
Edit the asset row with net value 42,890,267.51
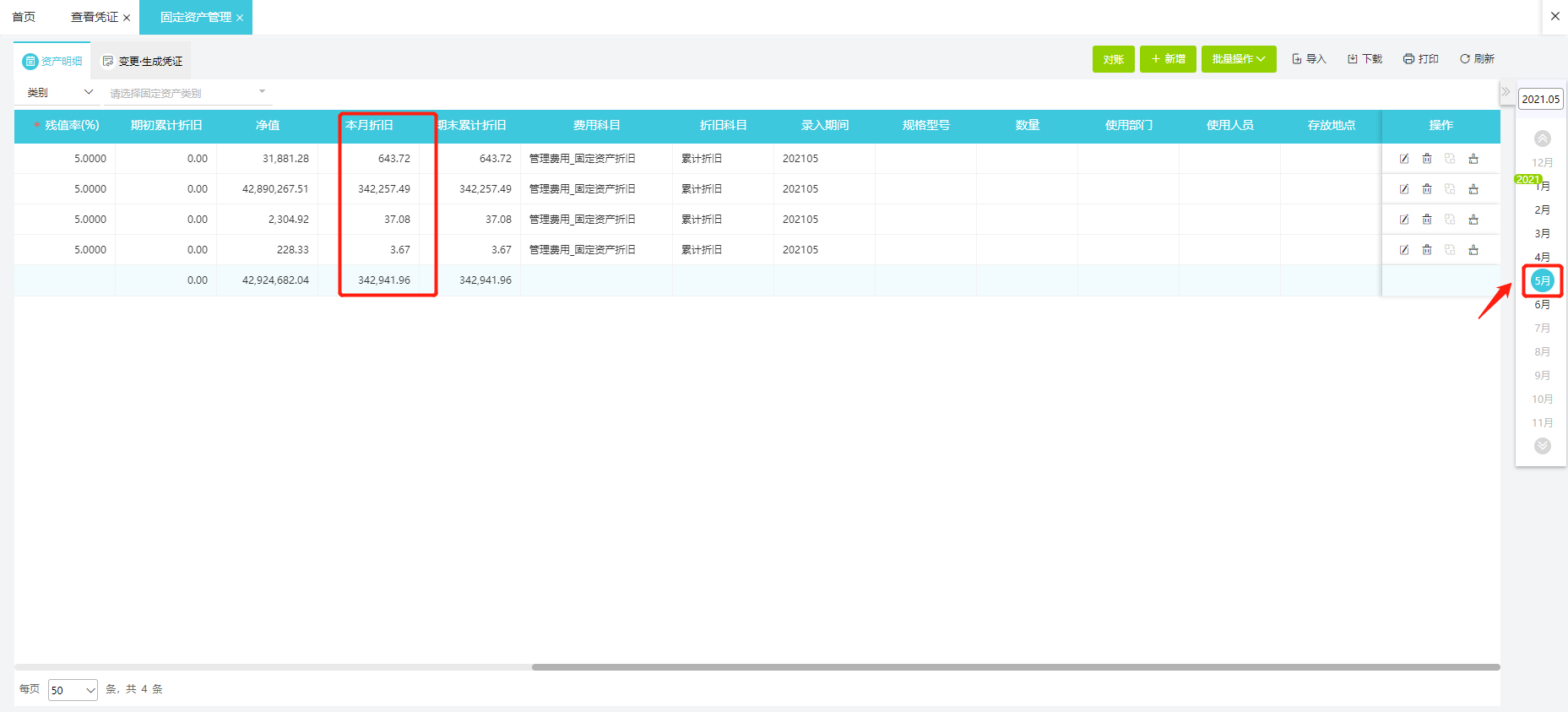coord(1404,189)
